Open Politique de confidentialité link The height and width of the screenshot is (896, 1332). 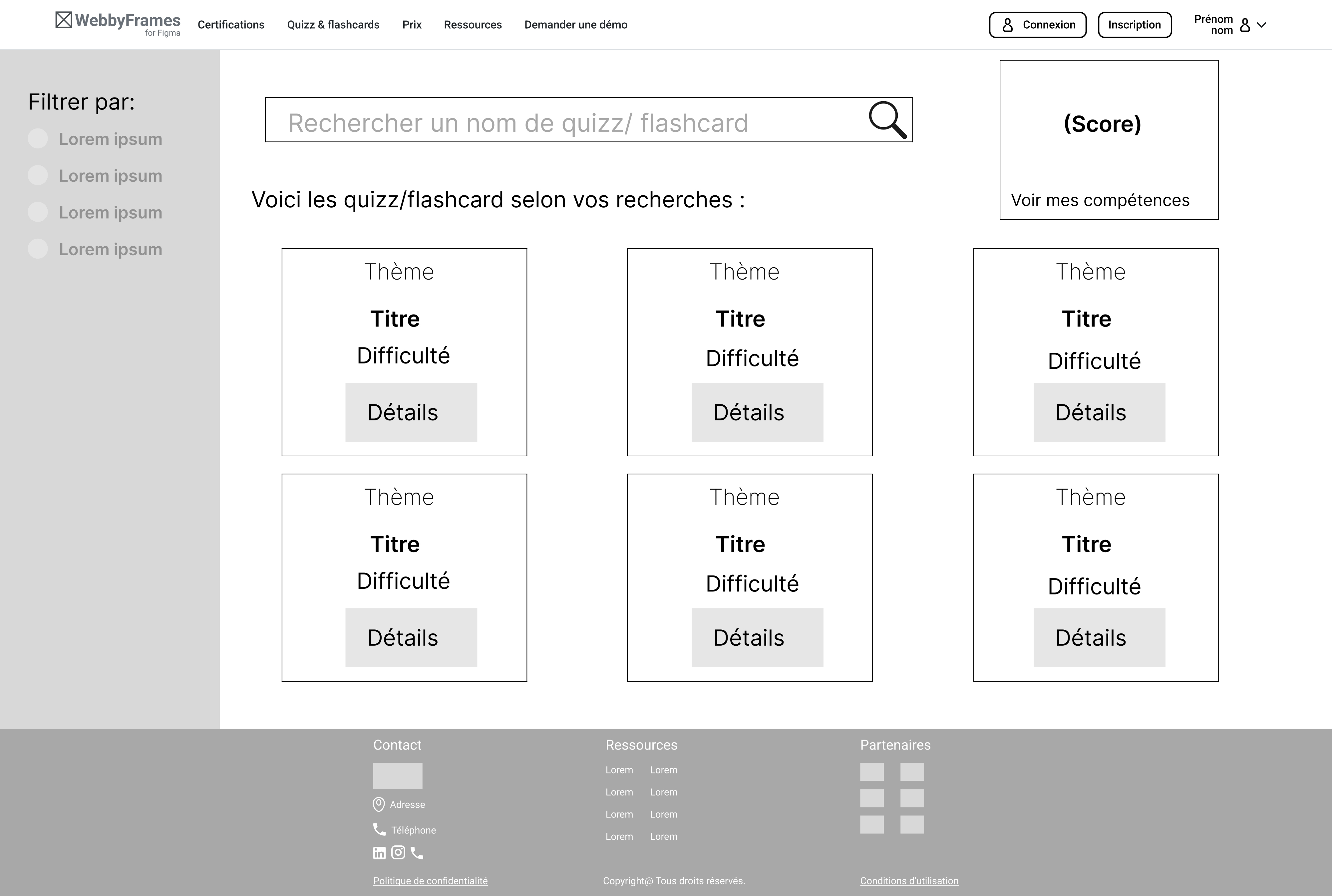point(431,881)
